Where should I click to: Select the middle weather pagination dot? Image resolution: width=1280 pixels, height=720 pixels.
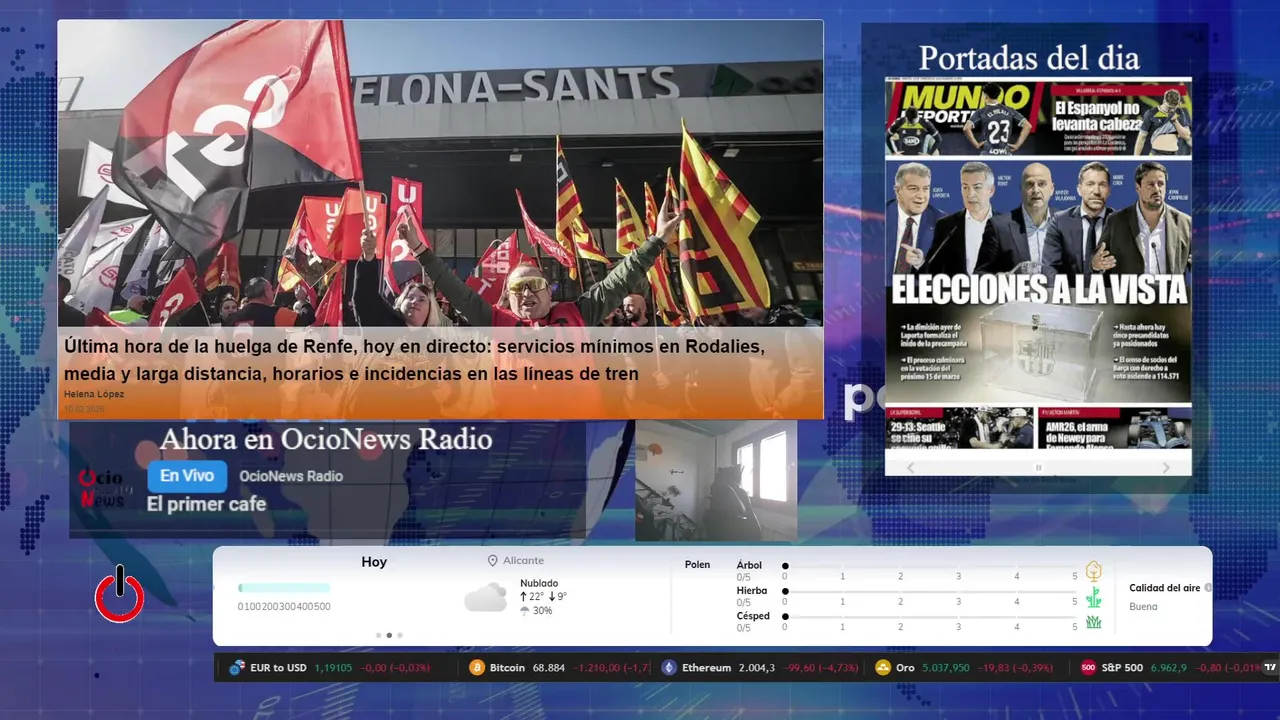(x=389, y=635)
